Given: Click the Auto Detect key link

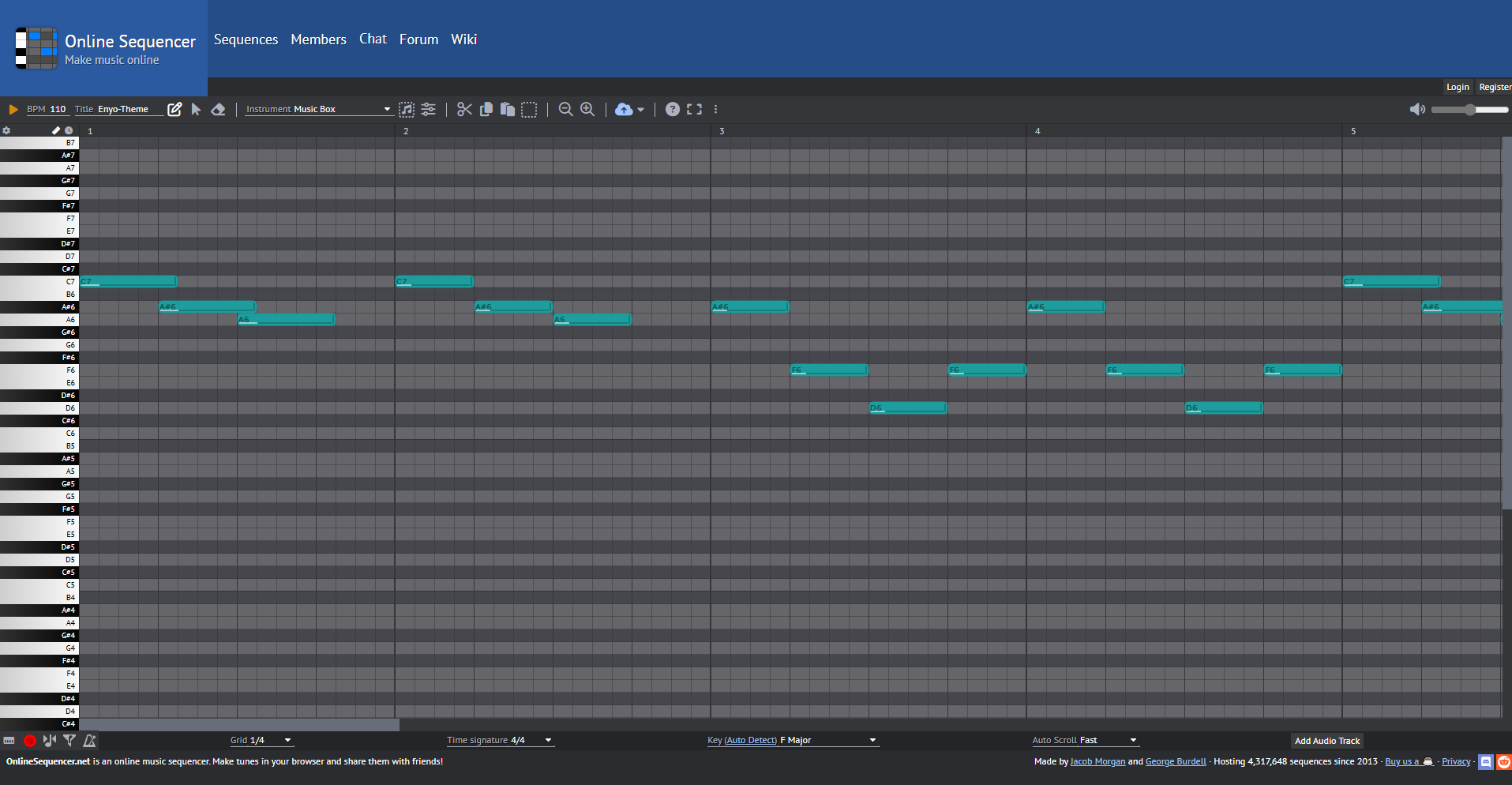Looking at the screenshot, I should [x=750, y=740].
